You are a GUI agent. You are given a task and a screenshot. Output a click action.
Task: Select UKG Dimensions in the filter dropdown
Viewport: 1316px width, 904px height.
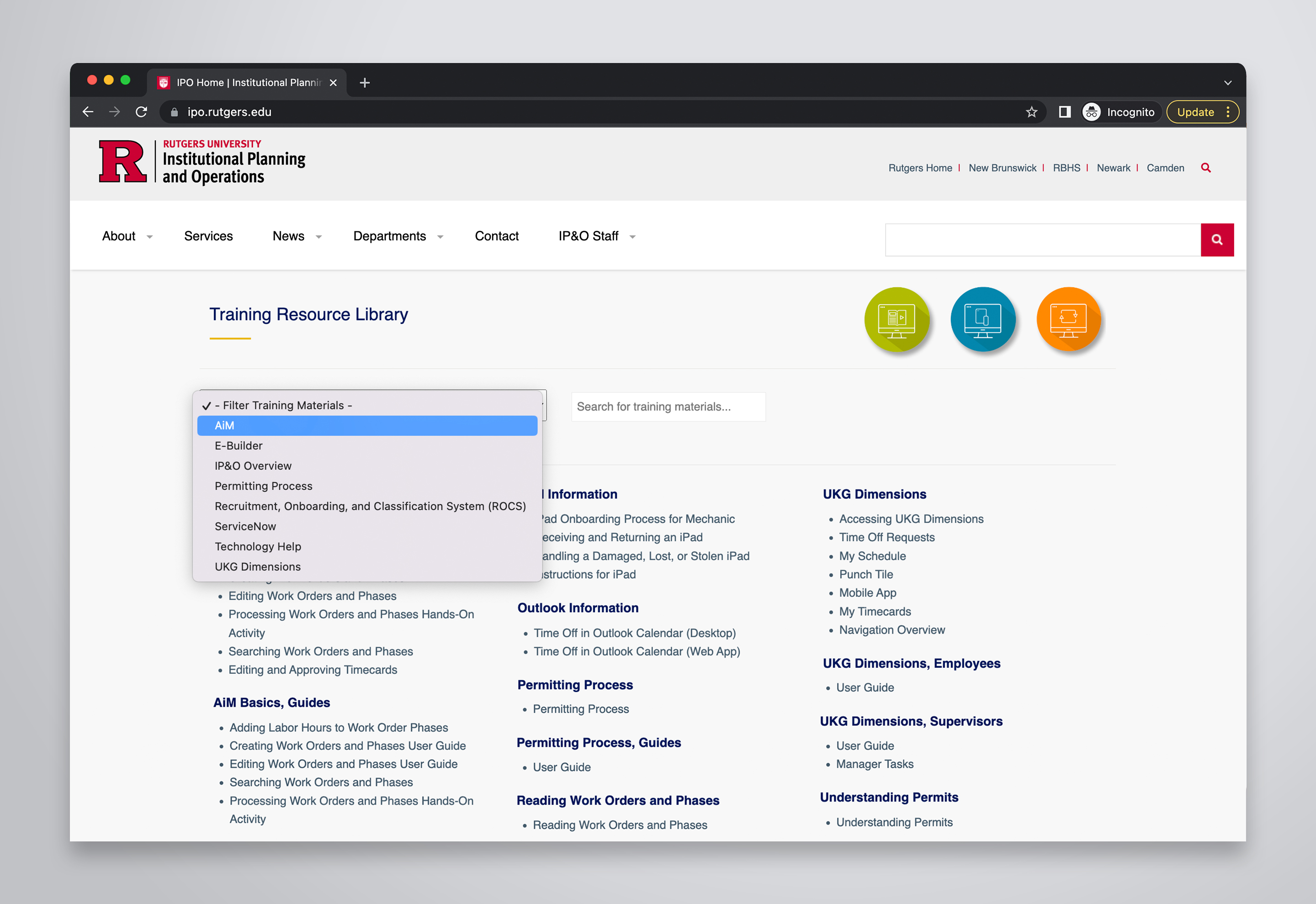[x=367, y=567]
